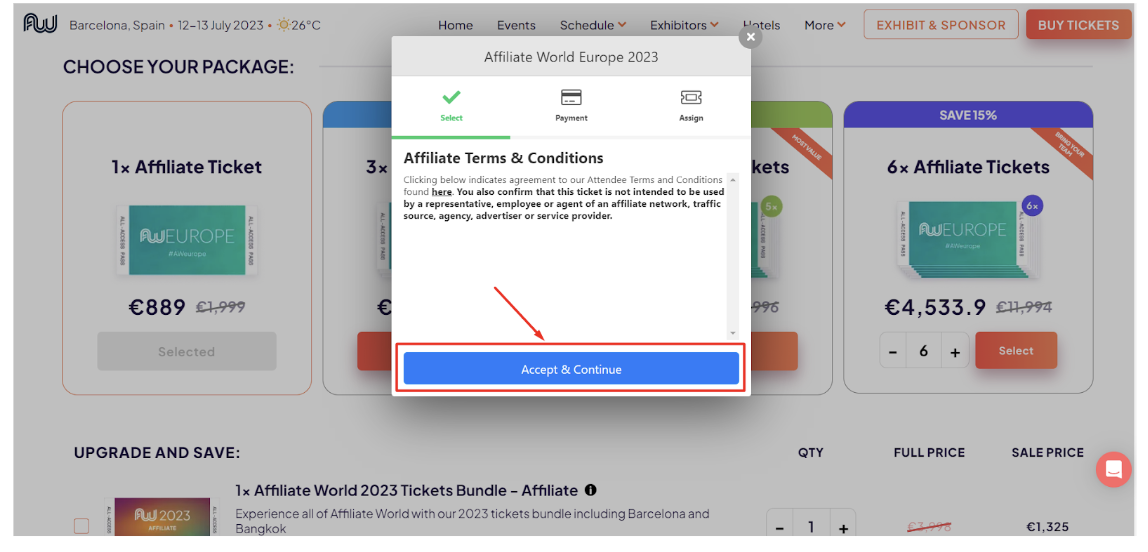This screenshot has width=1148, height=552.
Task: Click the CHOOSE YOUR PACKAGE heading
Action: click(179, 67)
